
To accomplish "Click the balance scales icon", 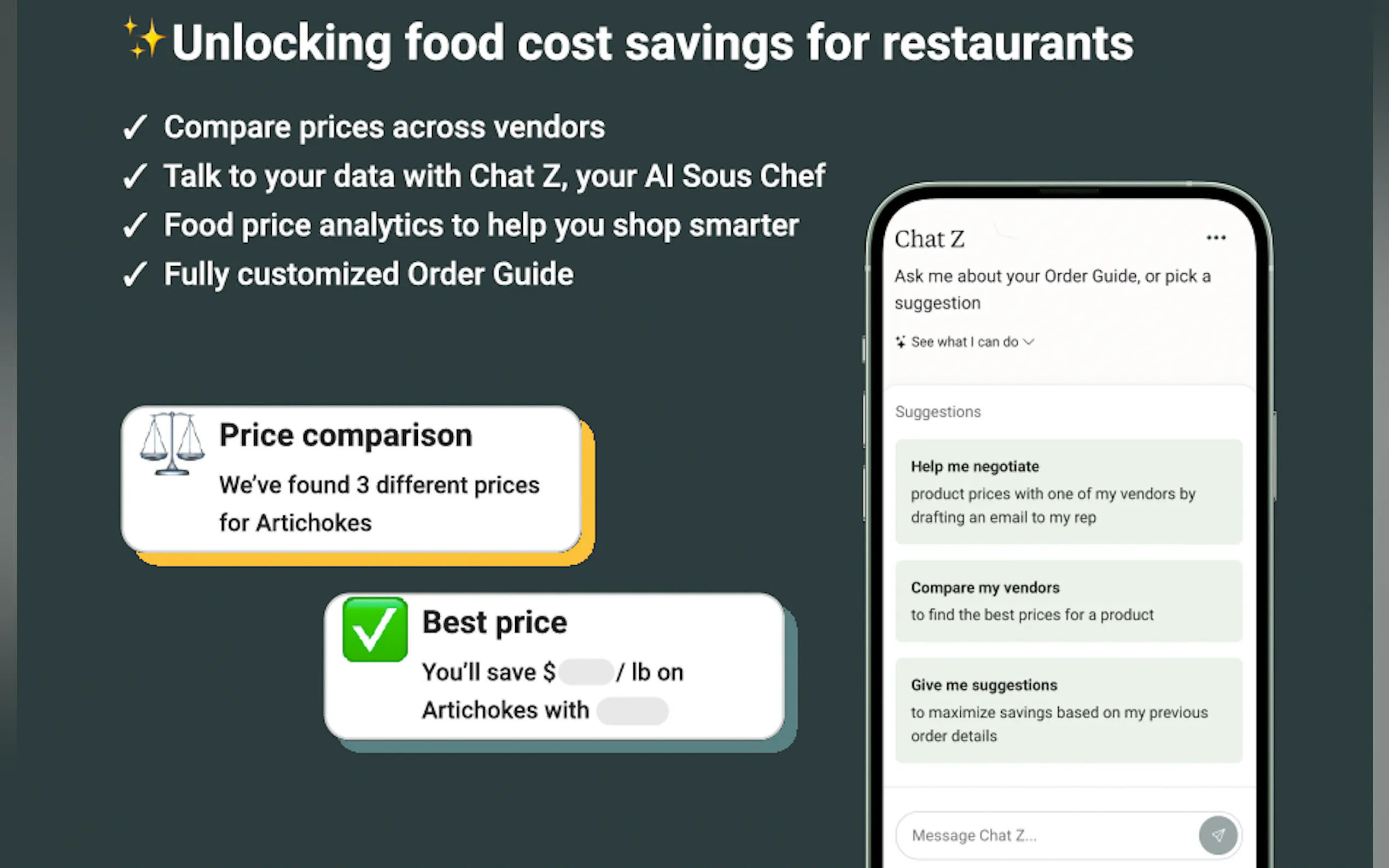I will click(172, 444).
